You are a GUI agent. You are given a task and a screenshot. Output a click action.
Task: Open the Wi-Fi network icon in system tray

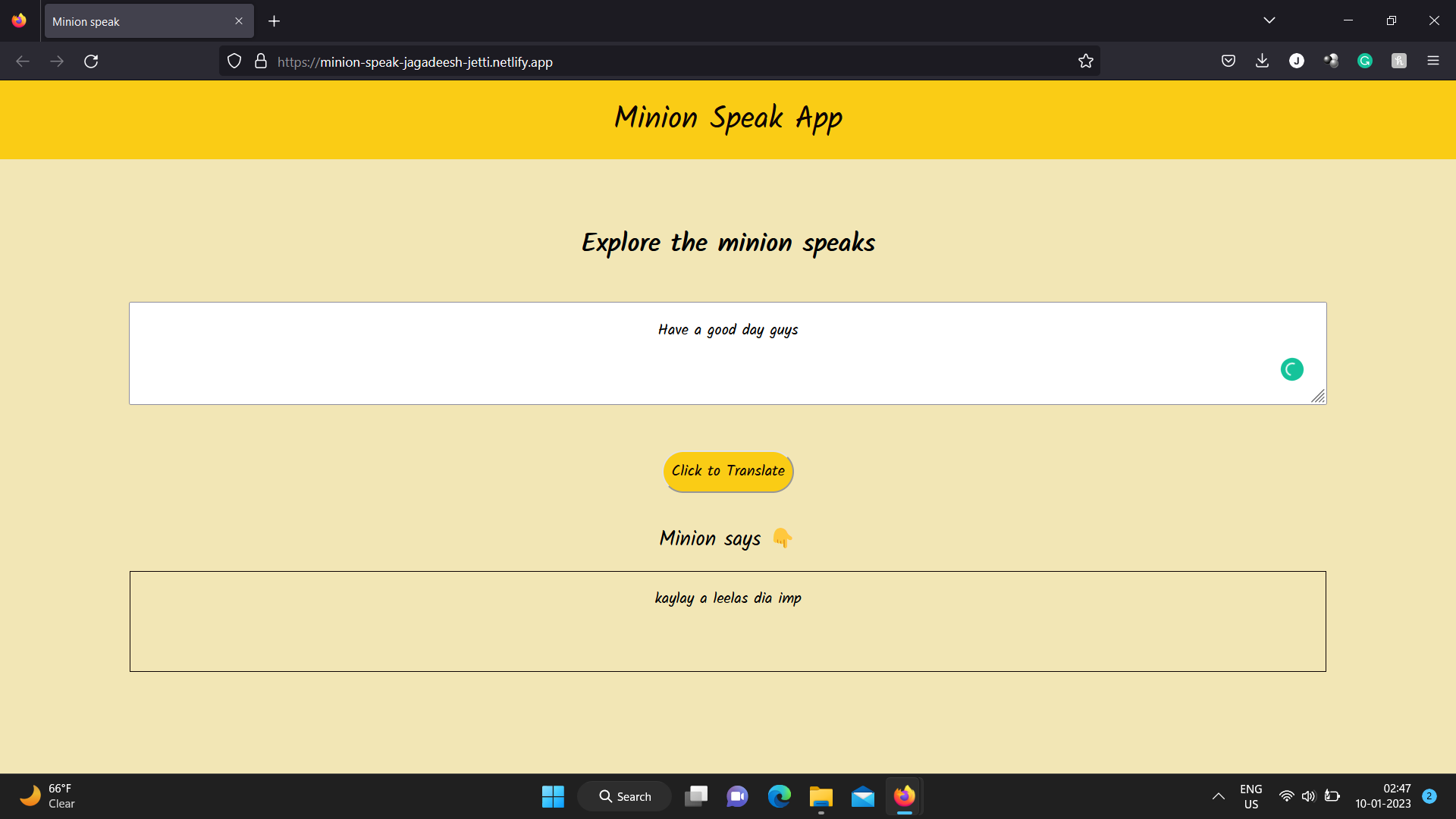coord(1287,796)
